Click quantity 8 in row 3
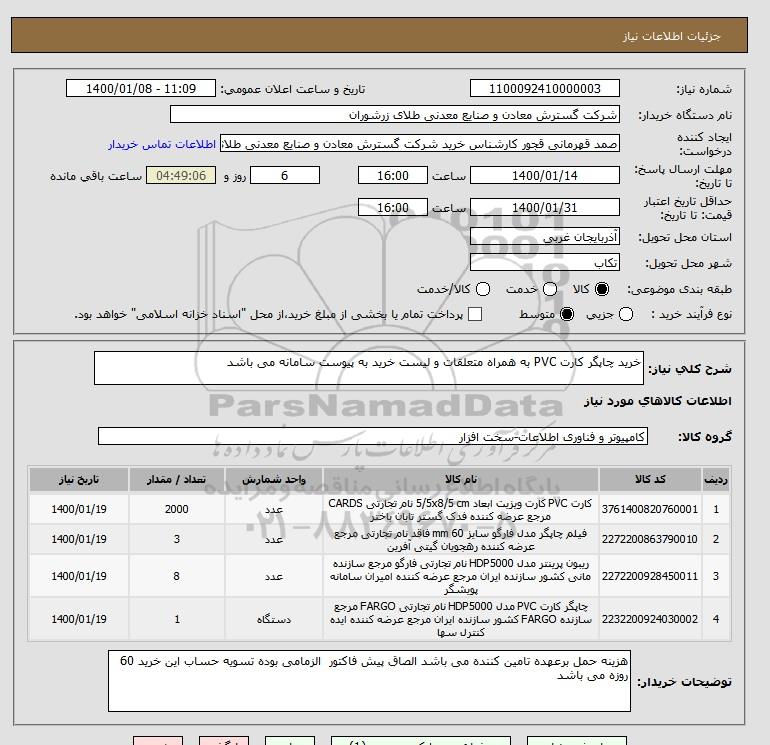Screen dimensions: 770x745 [x=177, y=576]
